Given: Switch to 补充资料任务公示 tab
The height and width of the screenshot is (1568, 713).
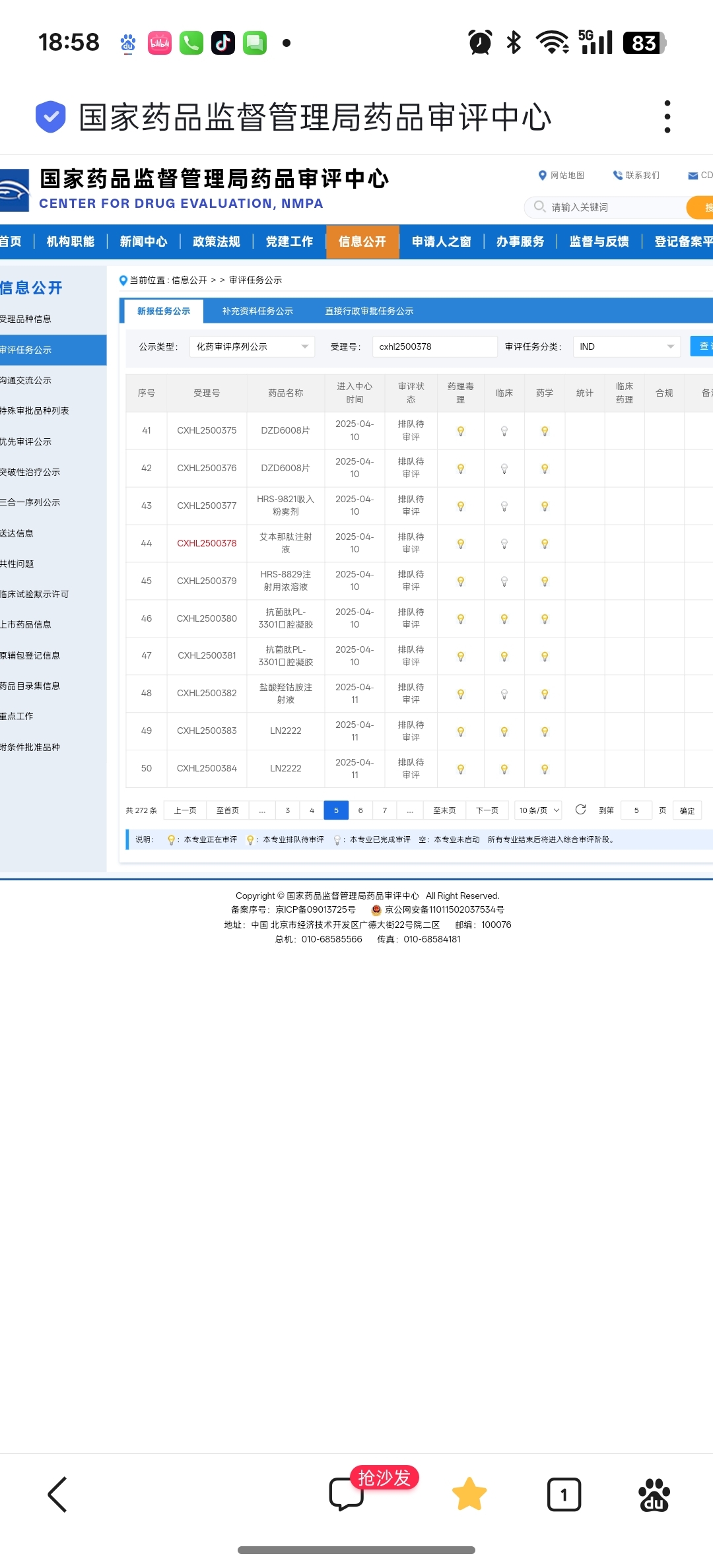Looking at the screenshot, I should (x=257, y=311).
